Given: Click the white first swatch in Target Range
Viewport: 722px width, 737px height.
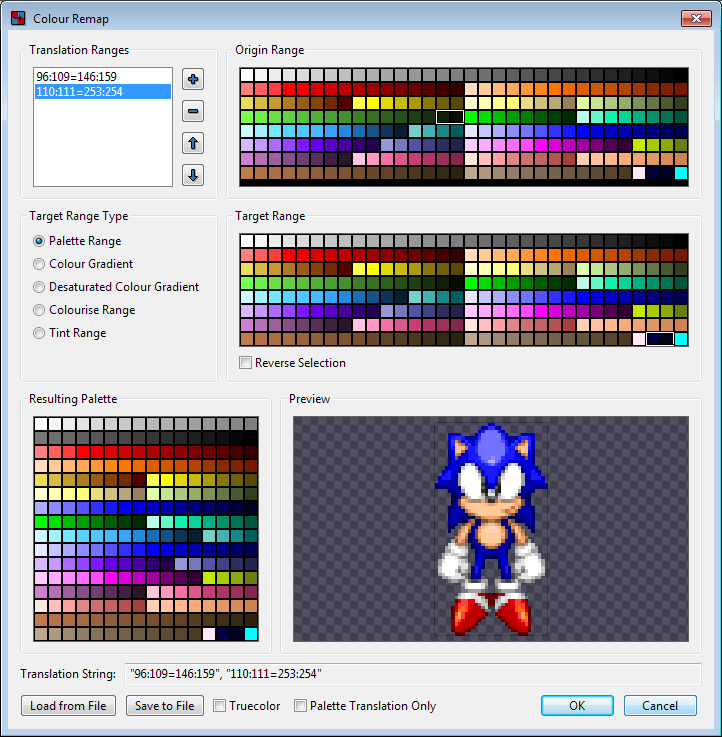Looking at the screenshot, I should click(247, 241).
